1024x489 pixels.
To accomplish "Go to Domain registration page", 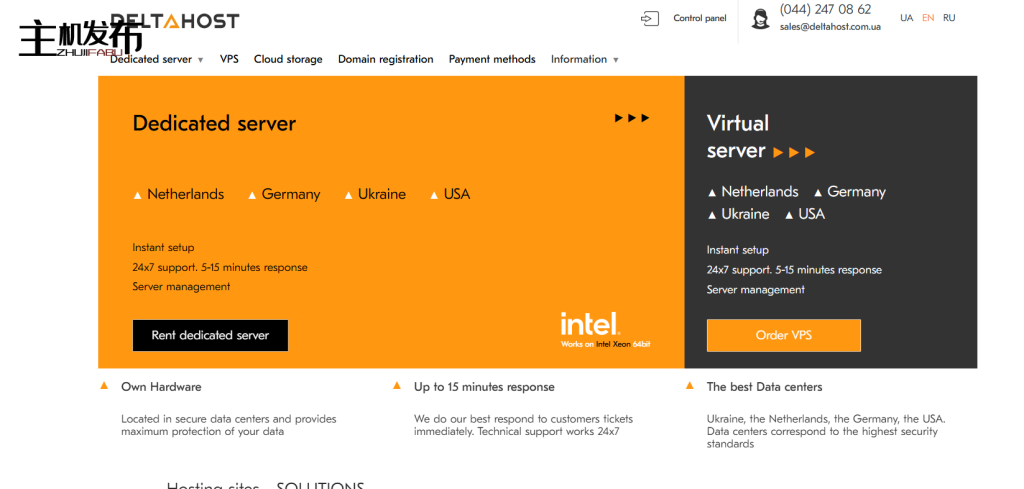I will [385, 59].
